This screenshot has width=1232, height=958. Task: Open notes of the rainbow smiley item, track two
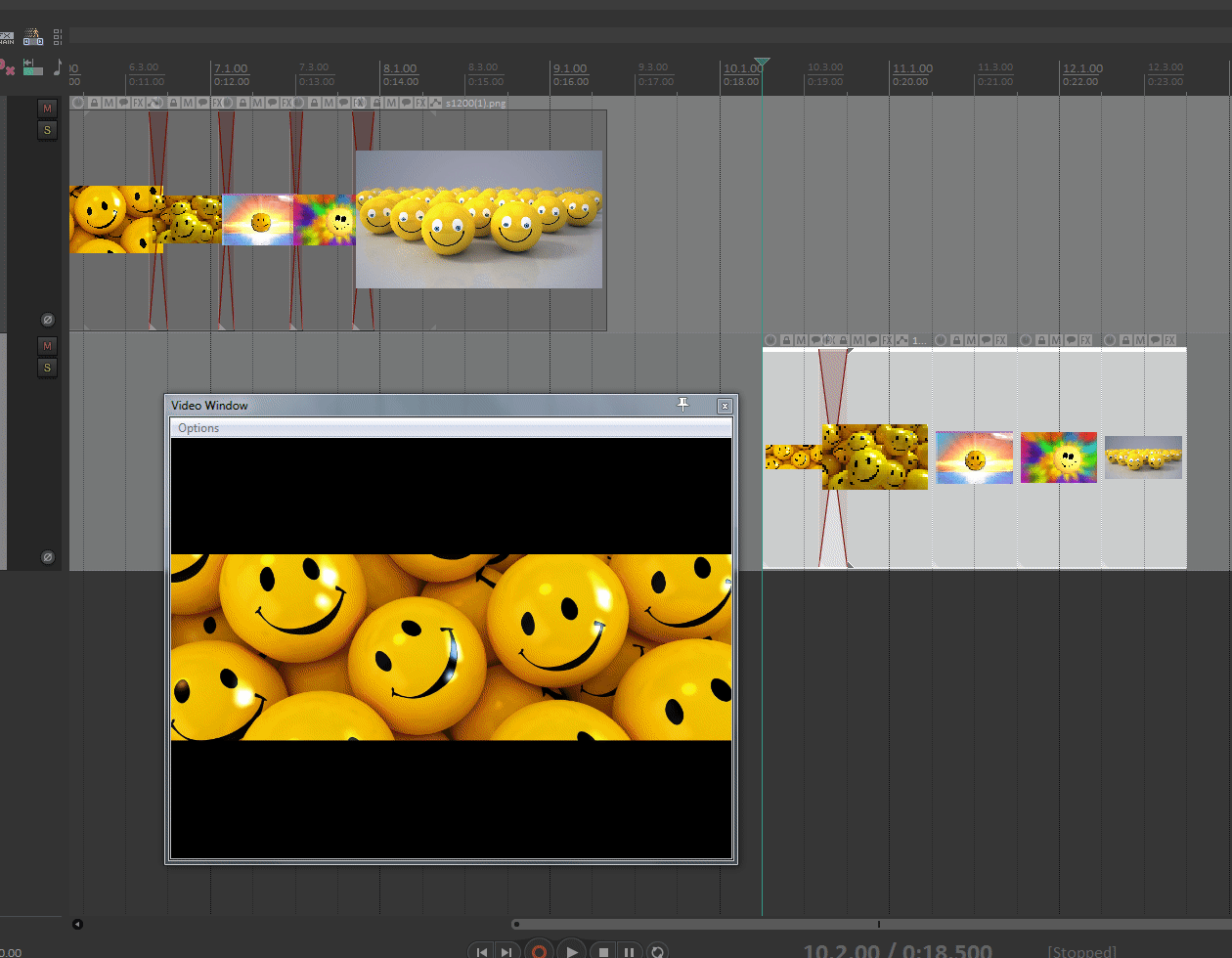point(1071,340)
